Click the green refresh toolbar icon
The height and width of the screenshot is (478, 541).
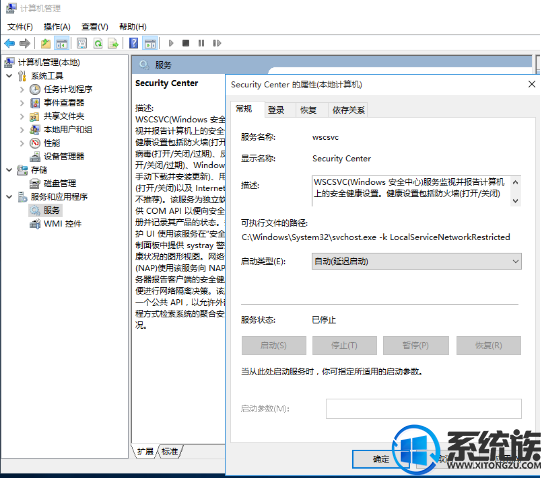[98, 43]
